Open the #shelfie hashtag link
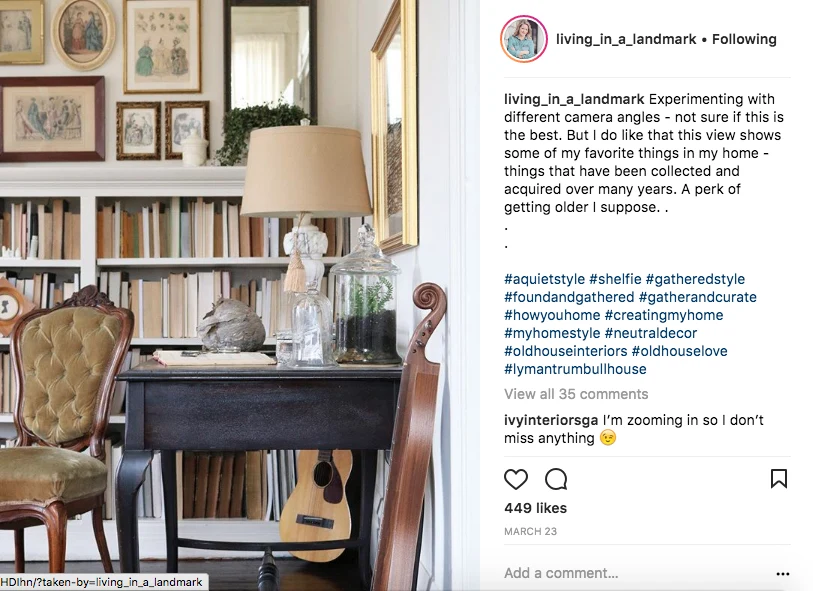Screen dimensions: 813x591 pyautogui.click(x=615, y=279)
